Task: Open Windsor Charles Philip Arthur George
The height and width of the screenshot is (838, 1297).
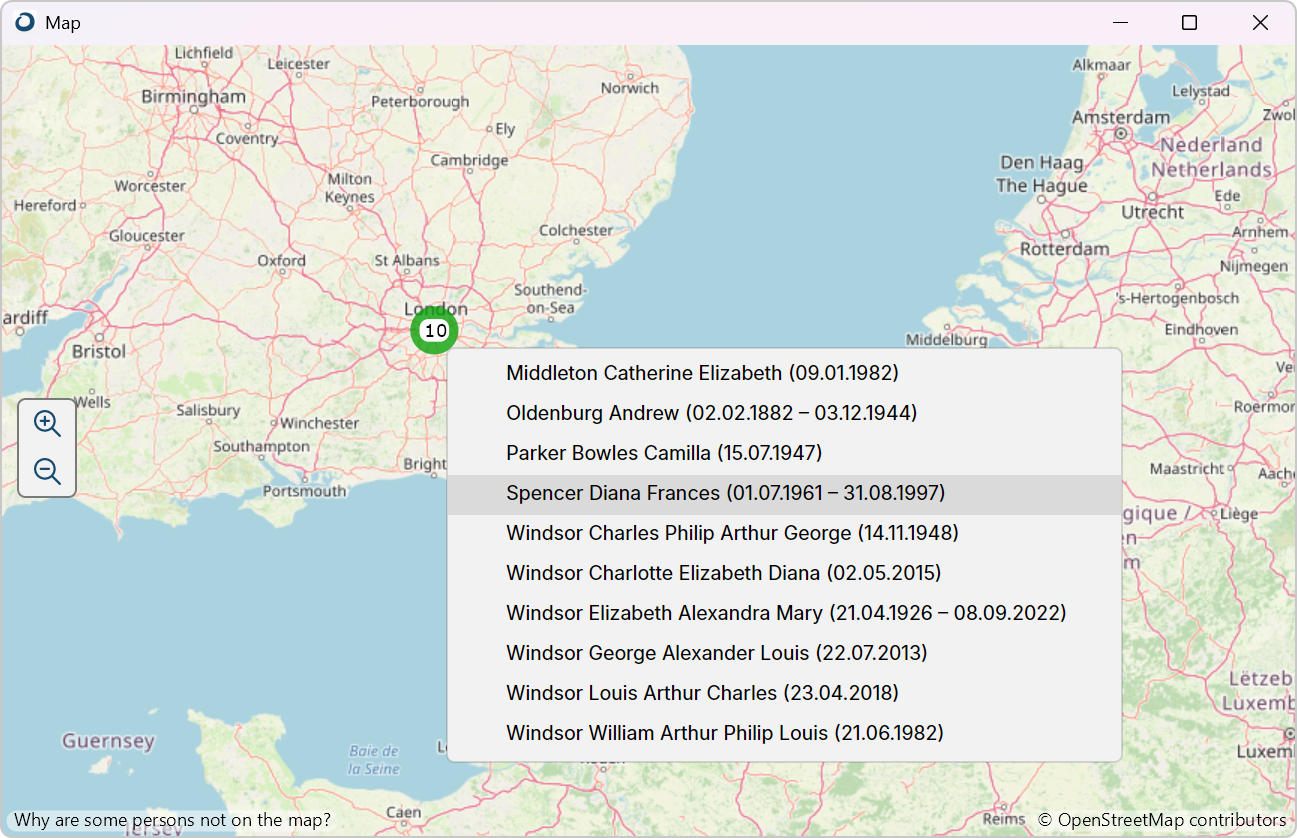Action: (x=732, y=533)
